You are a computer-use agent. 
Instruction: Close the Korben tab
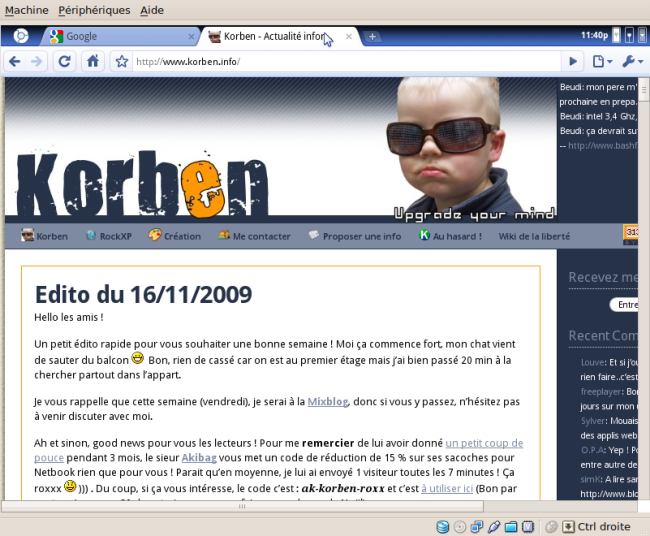[x=349, y=36]
